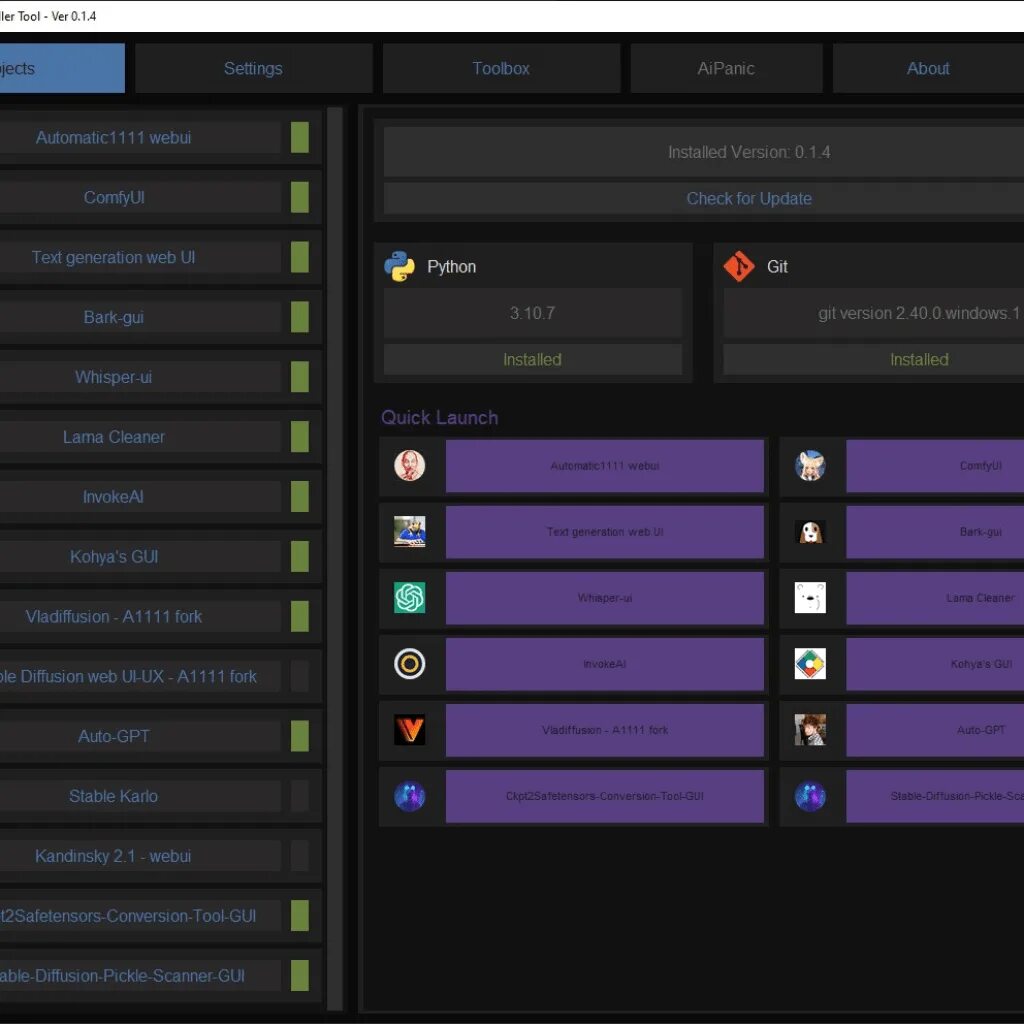Click the git version 2.40.0.windows.1 text

pos(919,313)
